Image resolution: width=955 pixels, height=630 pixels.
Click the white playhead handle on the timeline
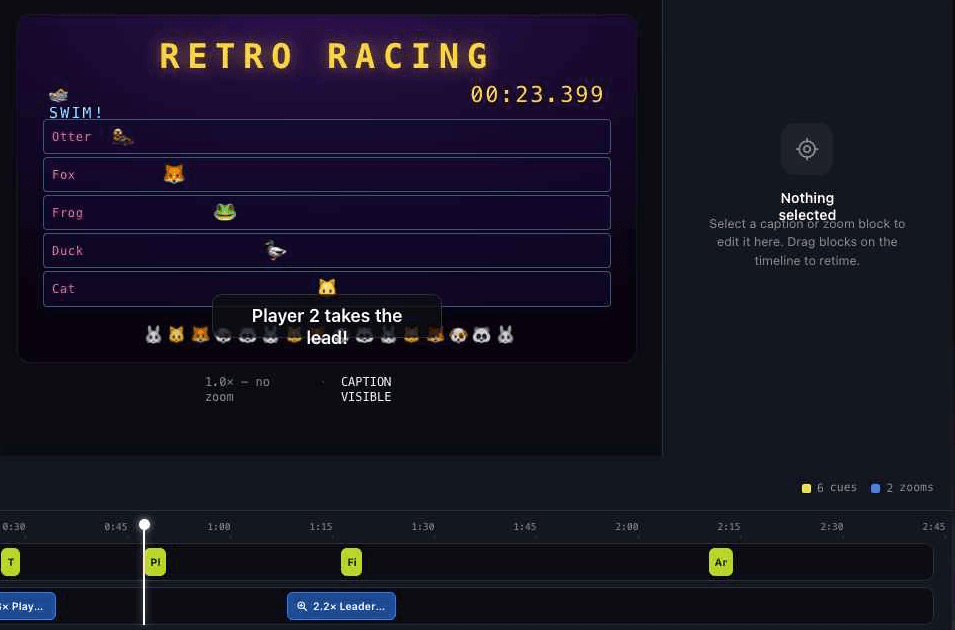click(144, 525)
